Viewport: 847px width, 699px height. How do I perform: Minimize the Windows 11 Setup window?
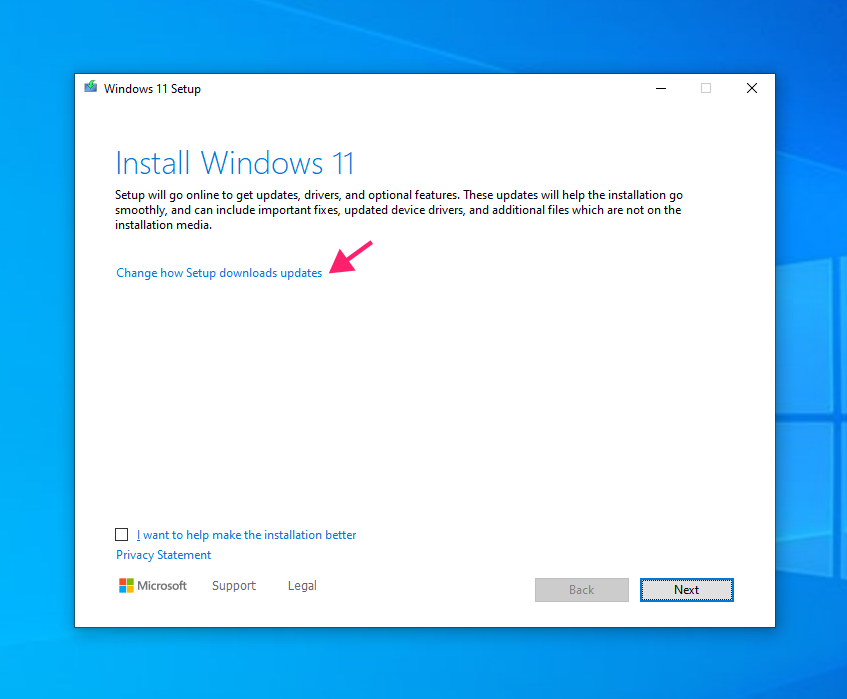tap(661, 88)
